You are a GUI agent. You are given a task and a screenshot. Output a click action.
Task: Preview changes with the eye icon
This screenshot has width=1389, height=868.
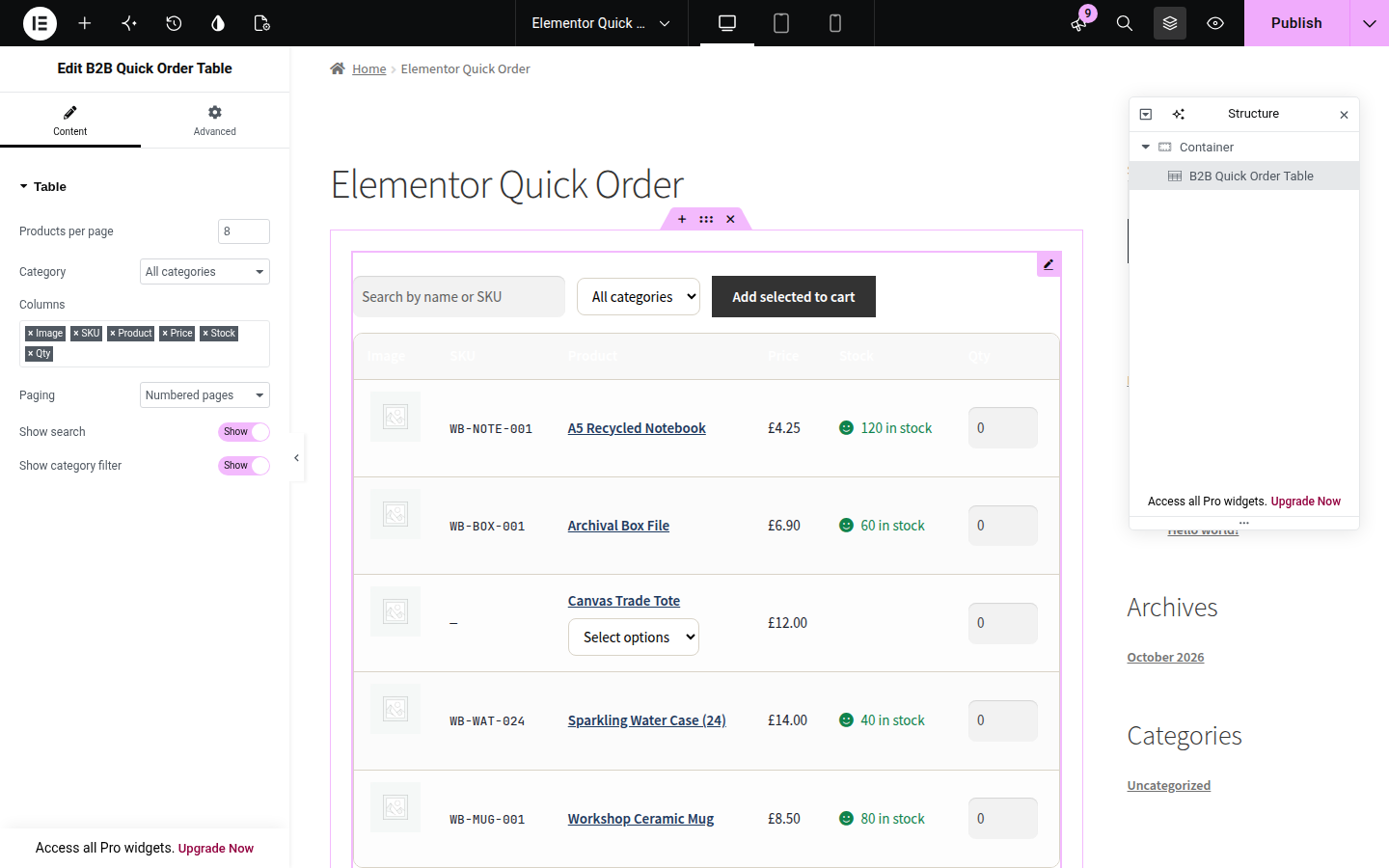click(1215, 23)
